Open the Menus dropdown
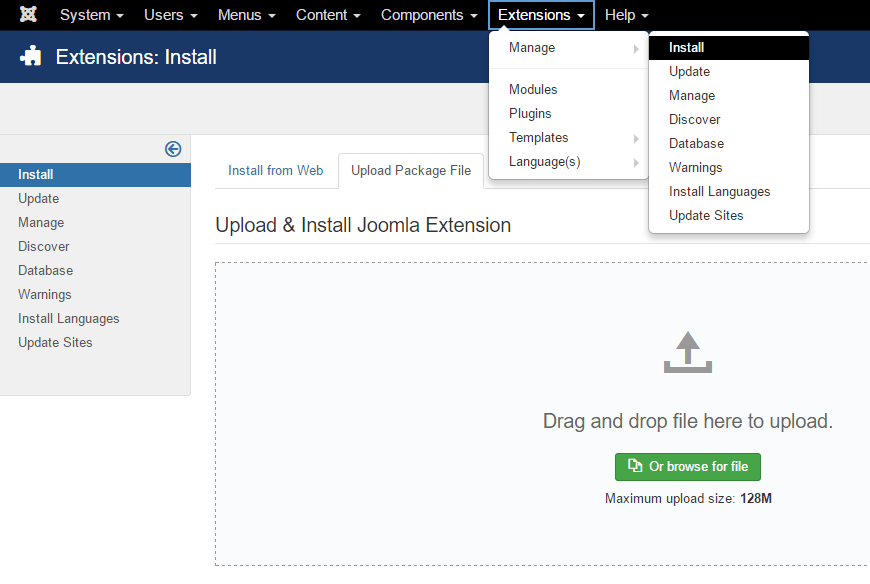Screen dimensions: 870x584 tap(246, 15)
